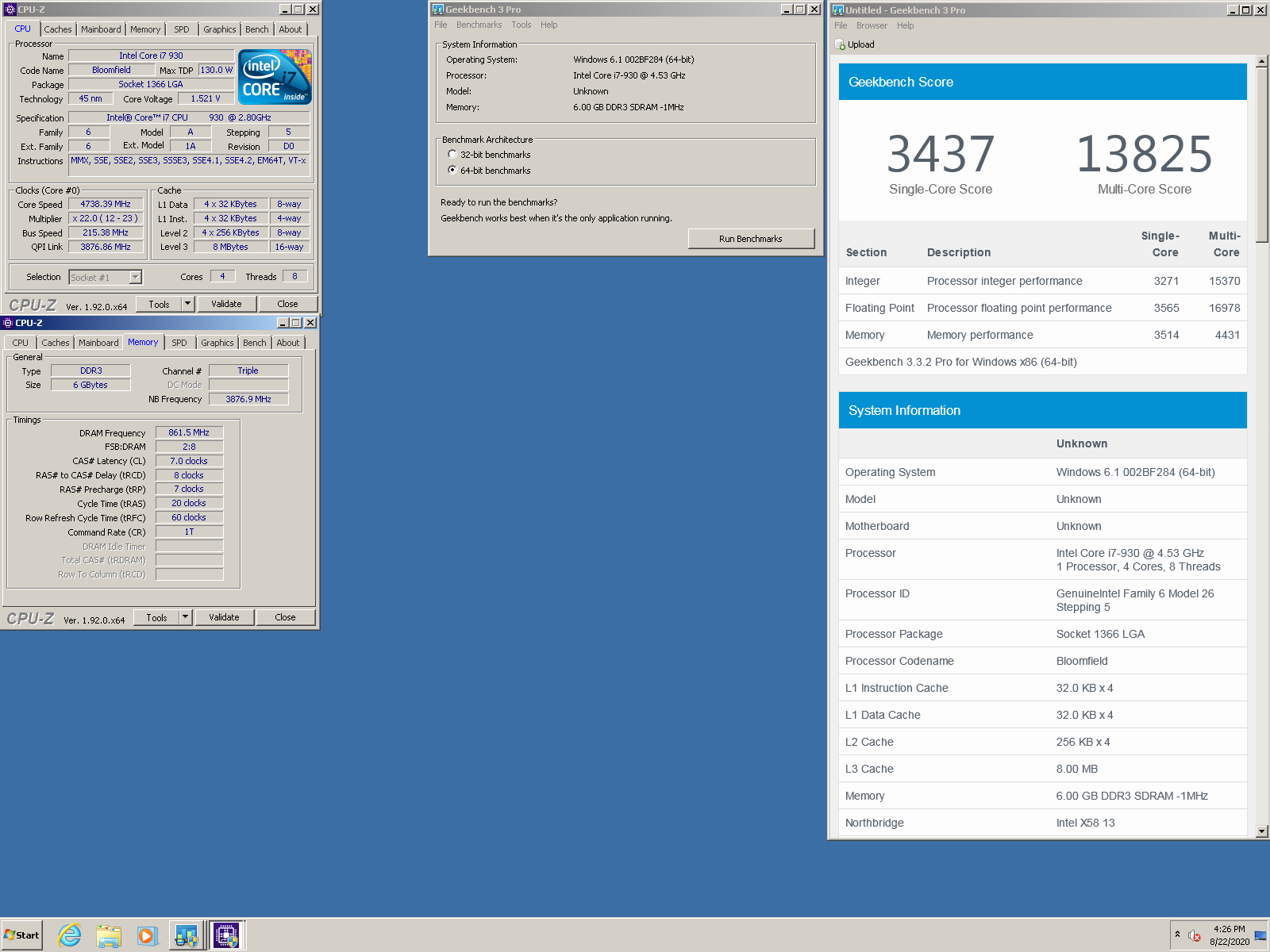Click the clock showing 4:26 PM
The image size is (1270, 952).
click(1229, 929)
